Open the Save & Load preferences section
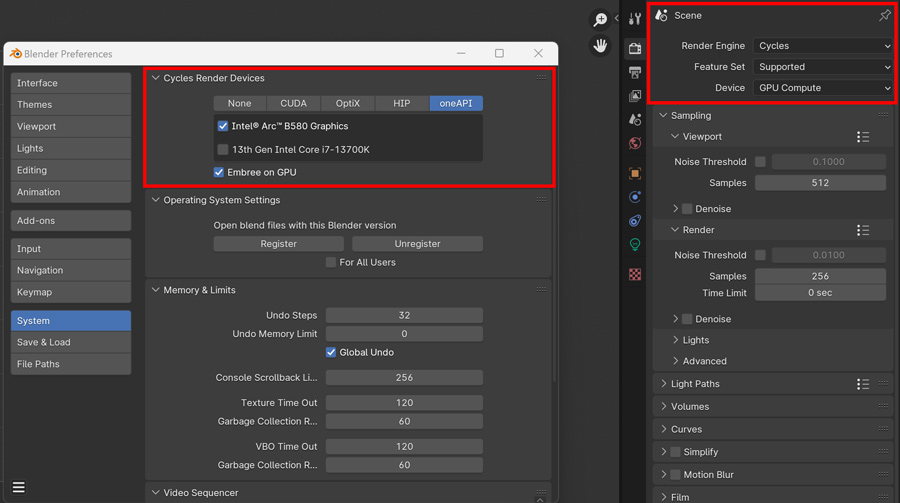The height and width of the screenshot is (503, 900). click(71, 342)
